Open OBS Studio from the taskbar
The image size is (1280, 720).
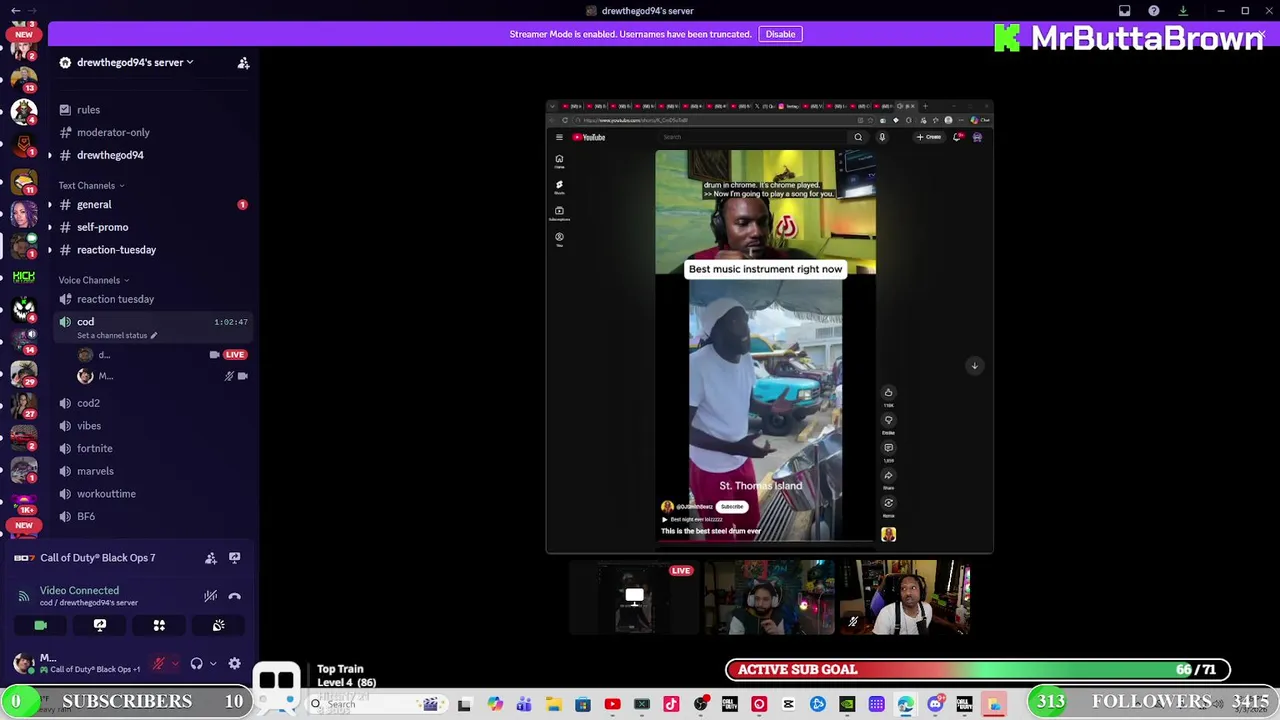(700, 704)
